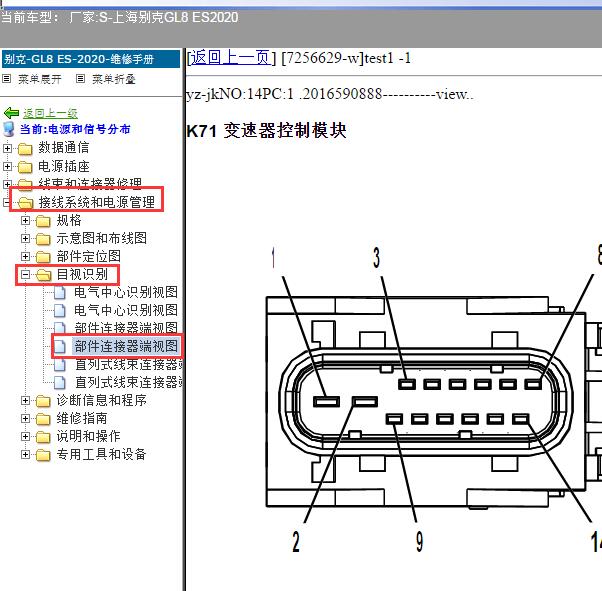The image size is (602, 591).
Task: Click the 当前:电源和信号分布 user icon
Action: (10, 129)
